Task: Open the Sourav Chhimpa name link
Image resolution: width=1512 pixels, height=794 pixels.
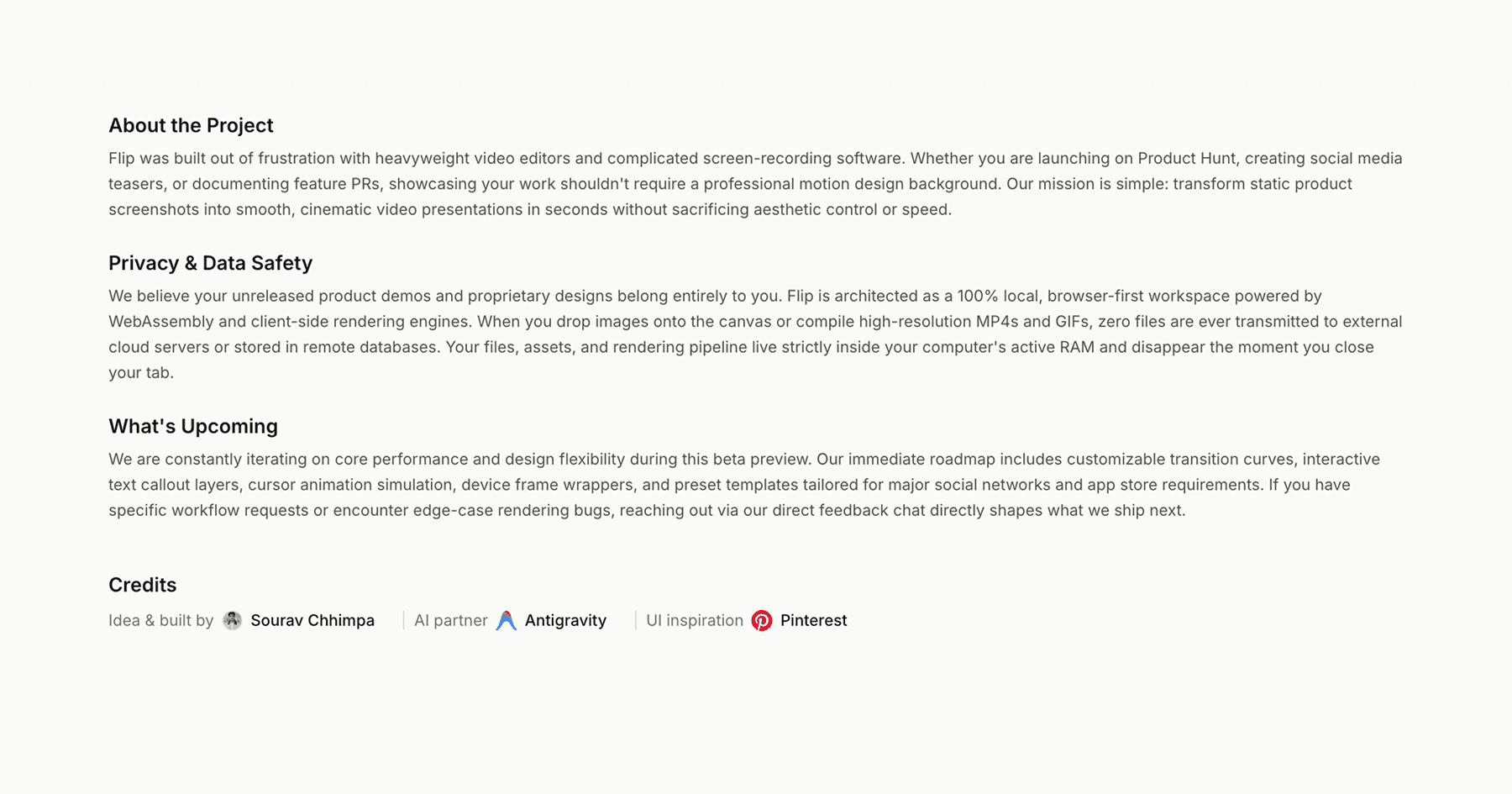Action: coord(312,620)
